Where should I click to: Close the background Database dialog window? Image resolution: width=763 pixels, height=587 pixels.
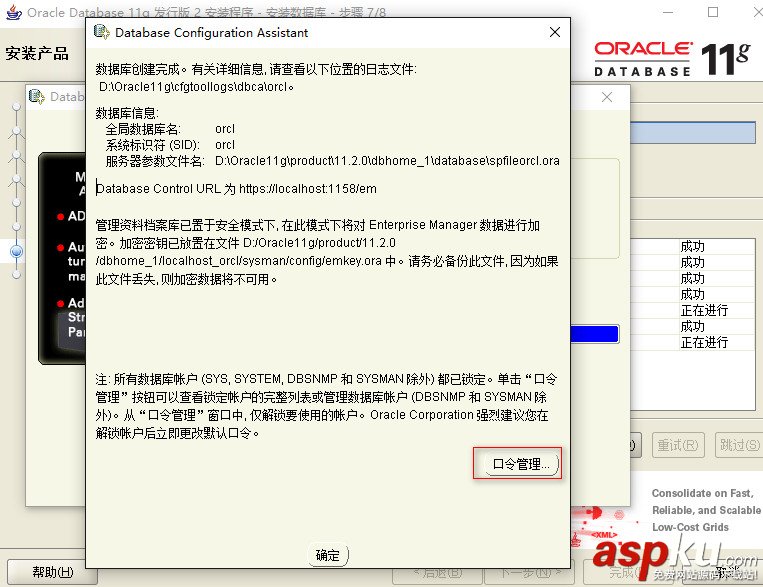pos(607,97)
